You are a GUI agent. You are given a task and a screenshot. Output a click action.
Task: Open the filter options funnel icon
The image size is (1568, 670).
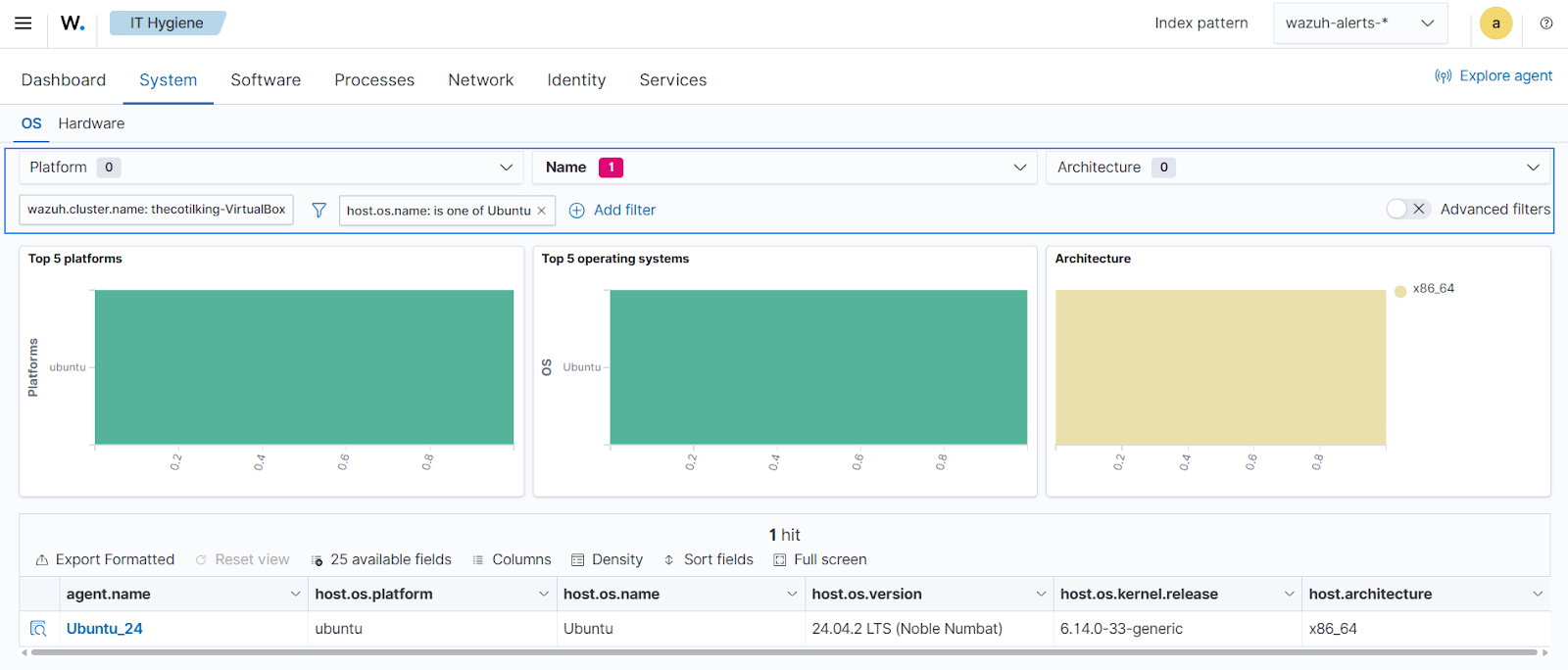[318, 210]
